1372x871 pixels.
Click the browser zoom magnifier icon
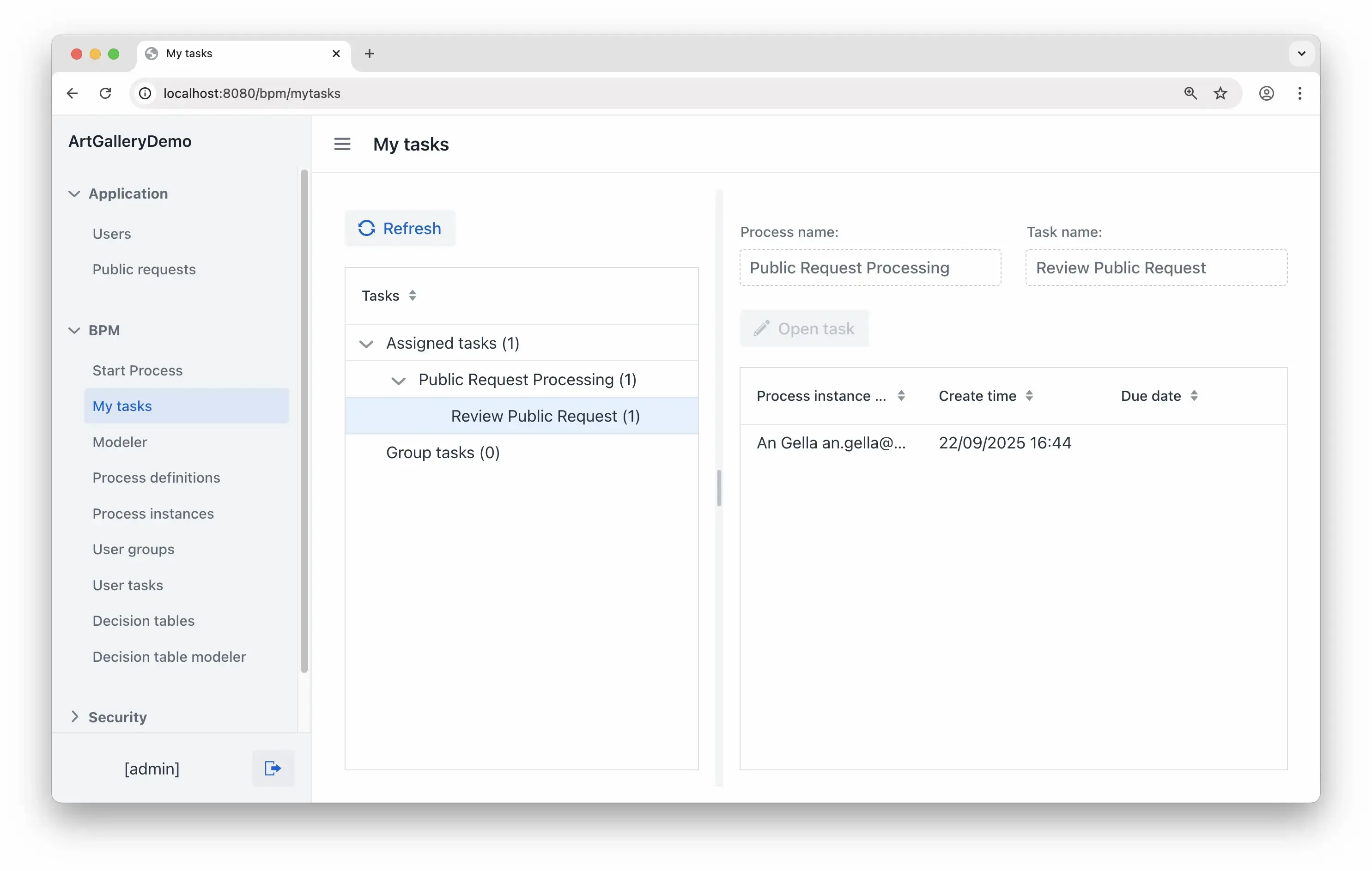pos(1190,93)
